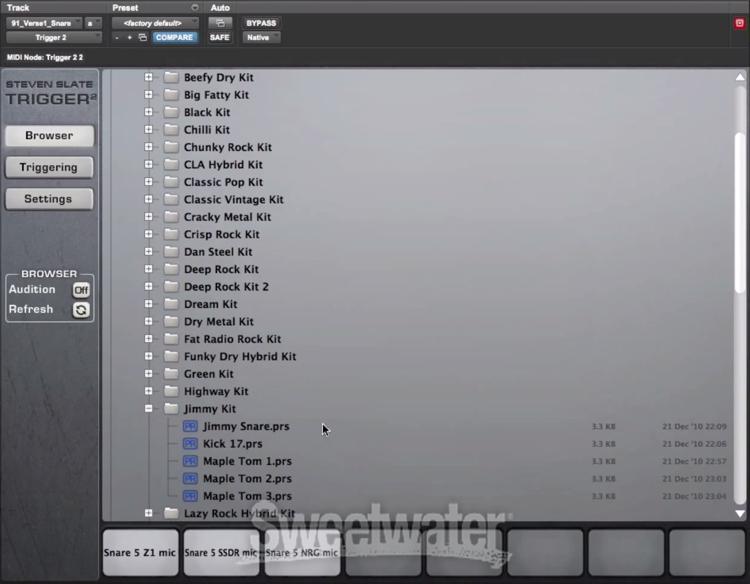This screenshot has width=750, height=584.
Task: Open the 91_Verse1_Snare track selector
Action: (44, 23)
